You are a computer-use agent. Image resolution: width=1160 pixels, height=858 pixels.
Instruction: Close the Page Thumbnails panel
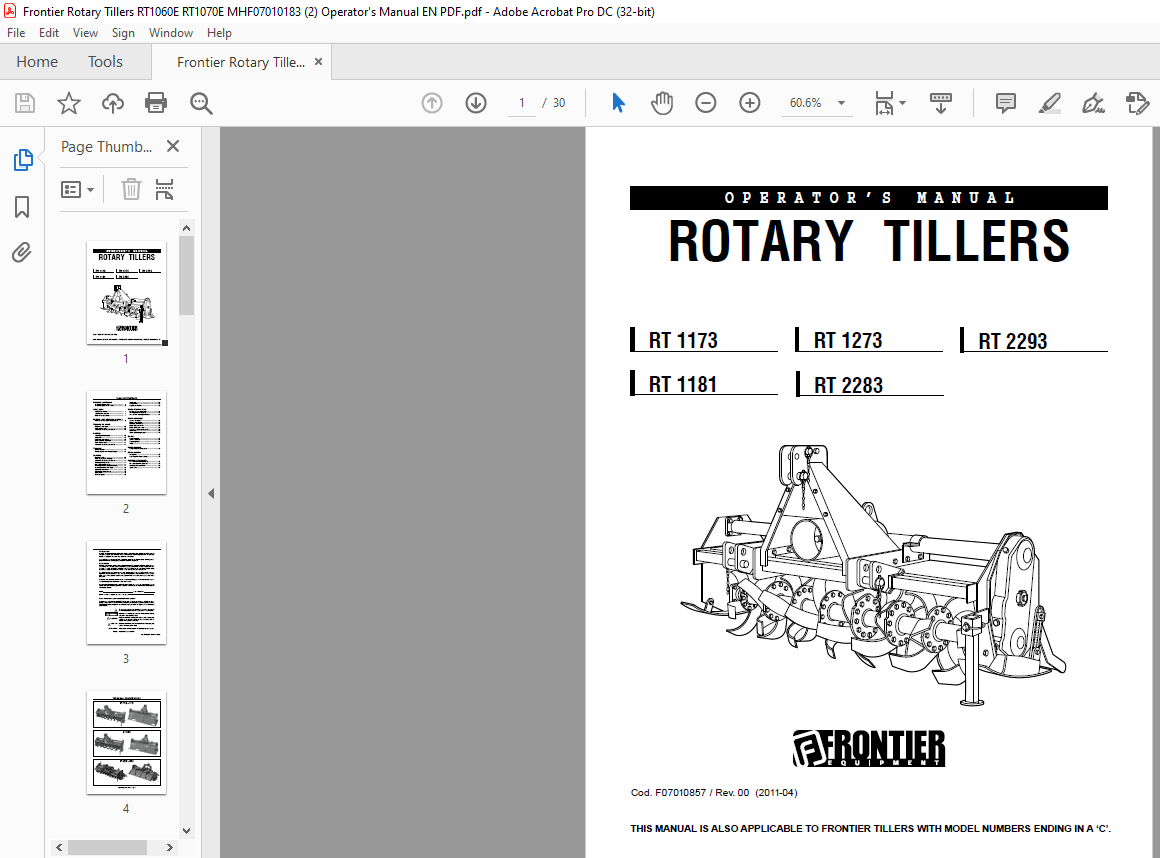coord(173,146)
